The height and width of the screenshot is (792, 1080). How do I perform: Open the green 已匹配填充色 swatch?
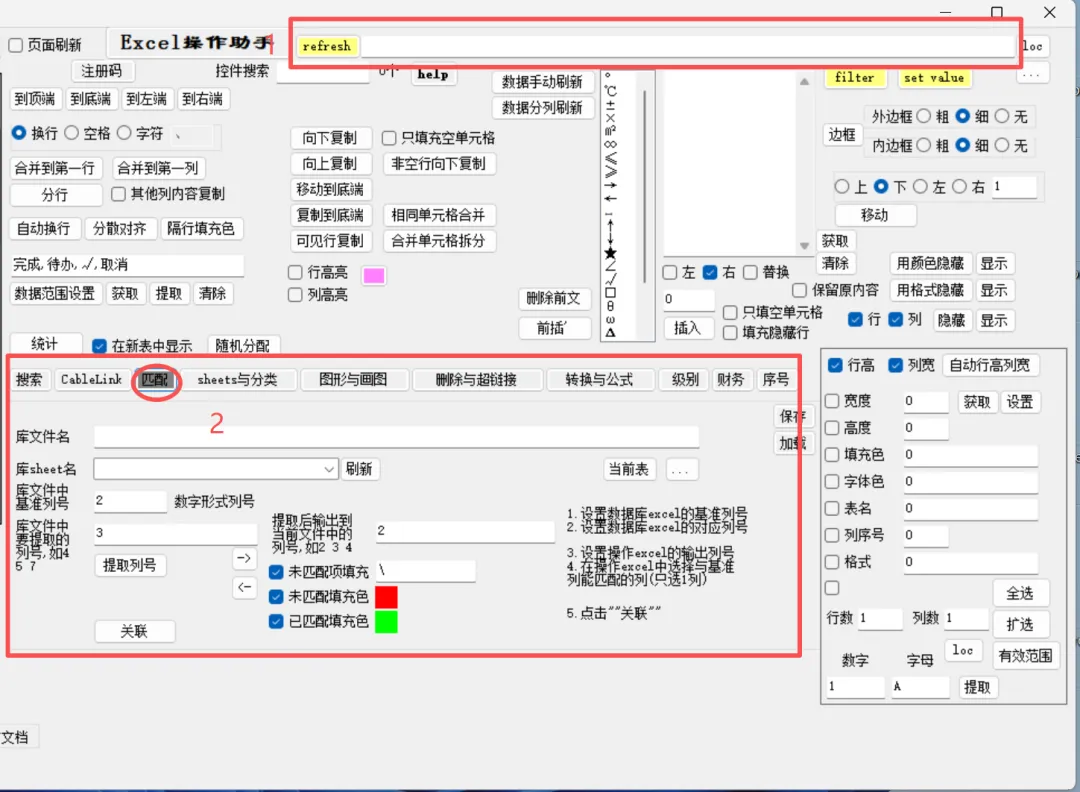click(x=386, y=622)
